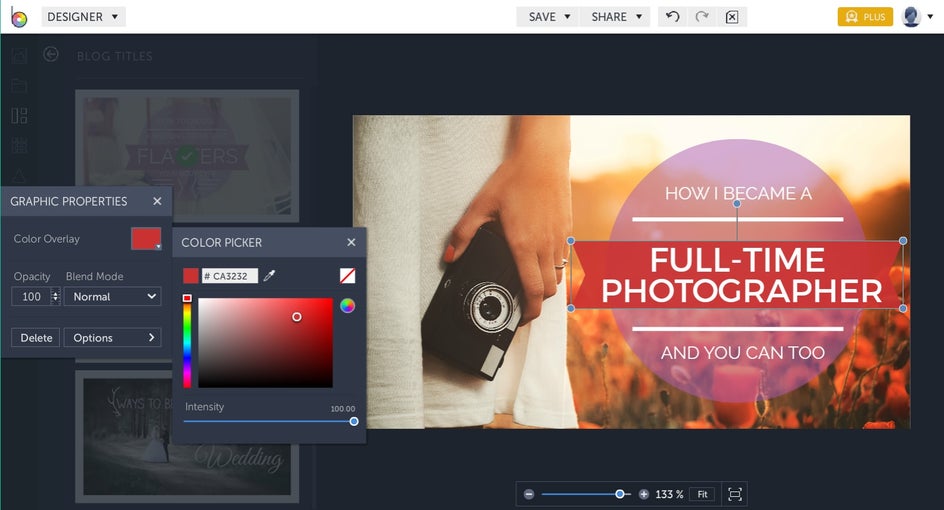The width and height of the screenshot is (944, 510).
Task: Select the no-color transparent swatch icon
Action: pyautogui.click(x=347, y=276)
